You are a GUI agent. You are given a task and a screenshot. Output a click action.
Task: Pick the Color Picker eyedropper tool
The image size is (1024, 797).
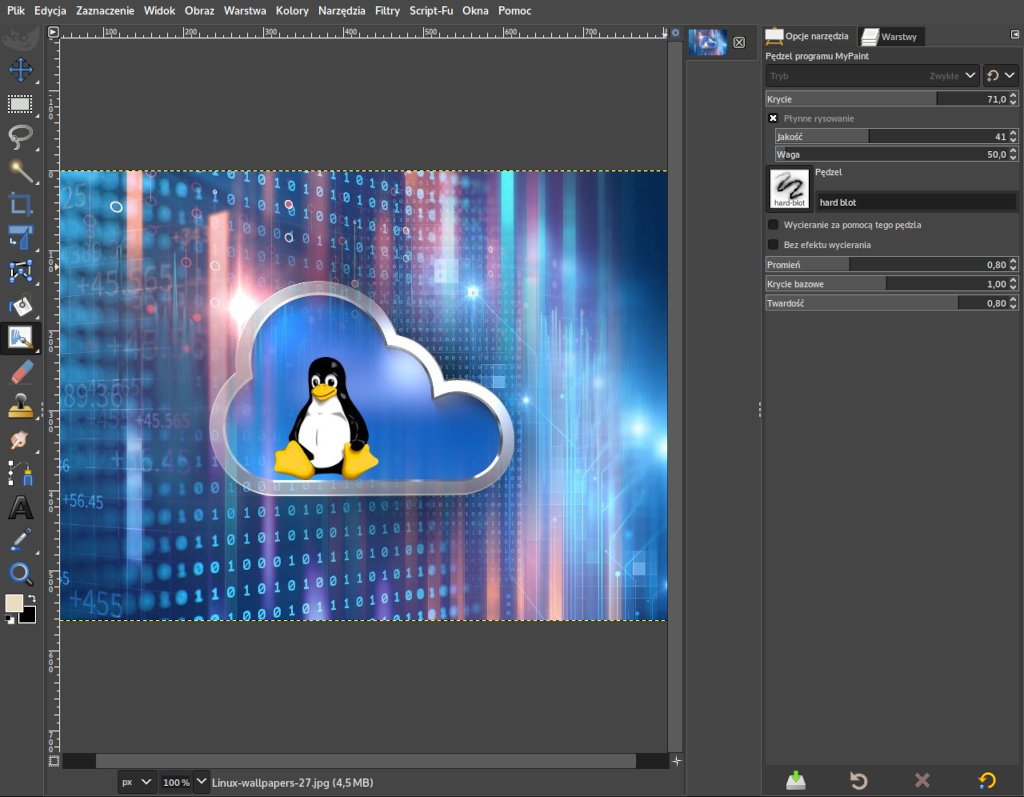[20, 540]
